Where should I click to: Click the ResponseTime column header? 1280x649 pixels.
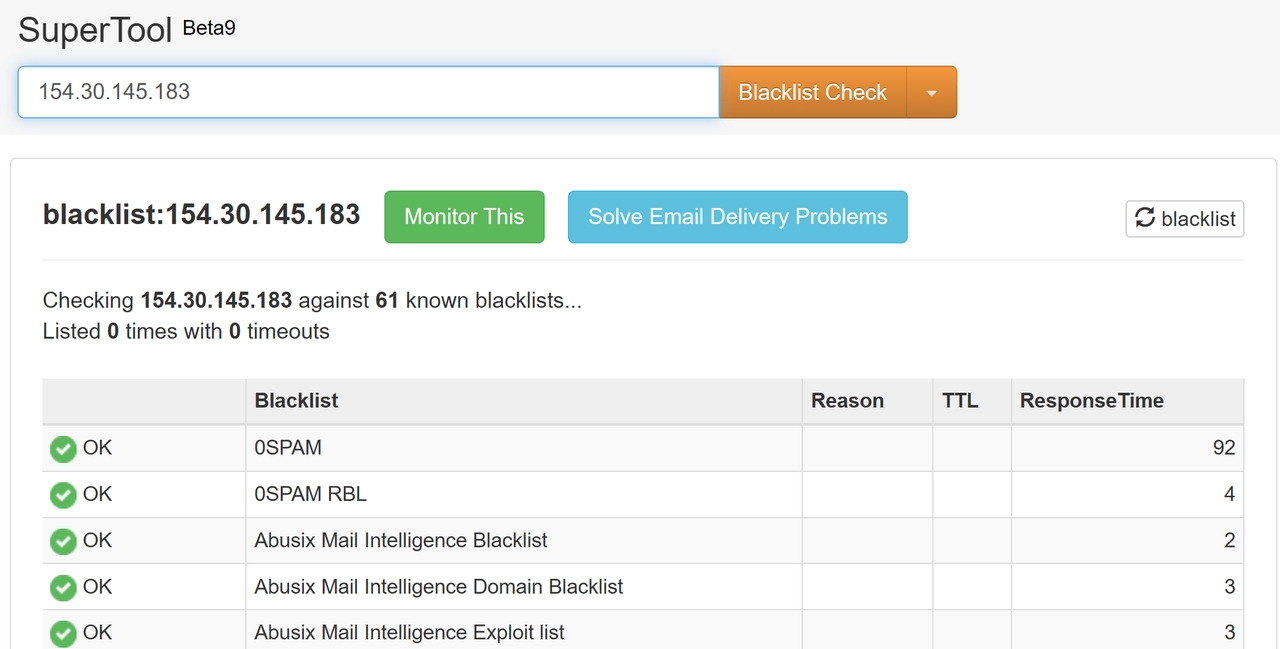pyautogui.click(x=1091, y=400)
